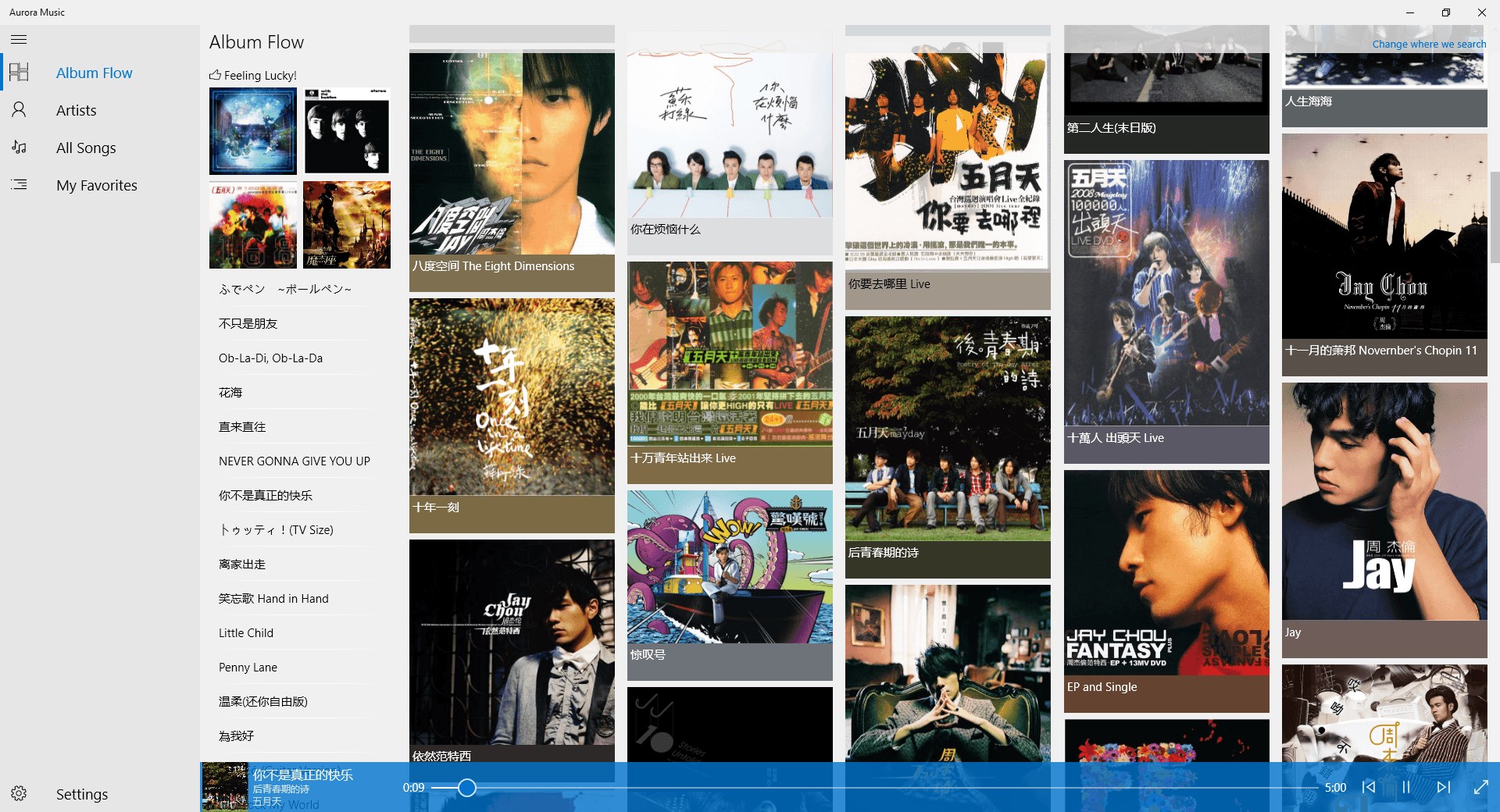Open the hamburger navigation menu
The image size is (1500, 812).
click(x=19, y=39)
